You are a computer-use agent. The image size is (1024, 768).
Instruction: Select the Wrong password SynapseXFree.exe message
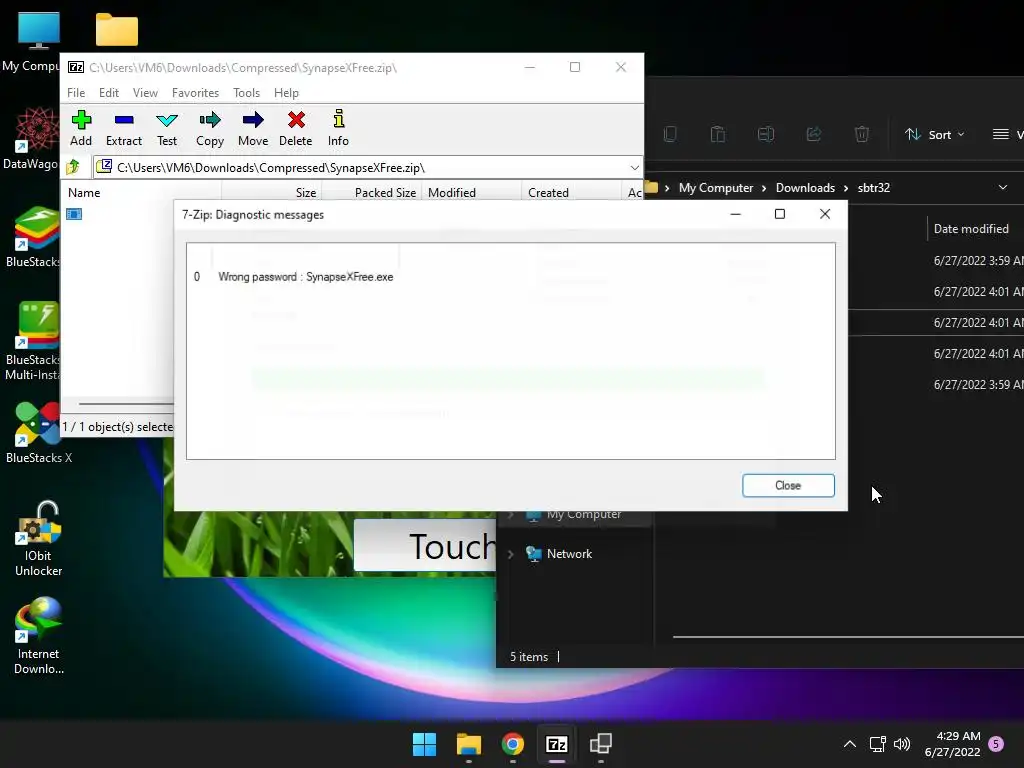pyautogui.click(x=306, y=277)
